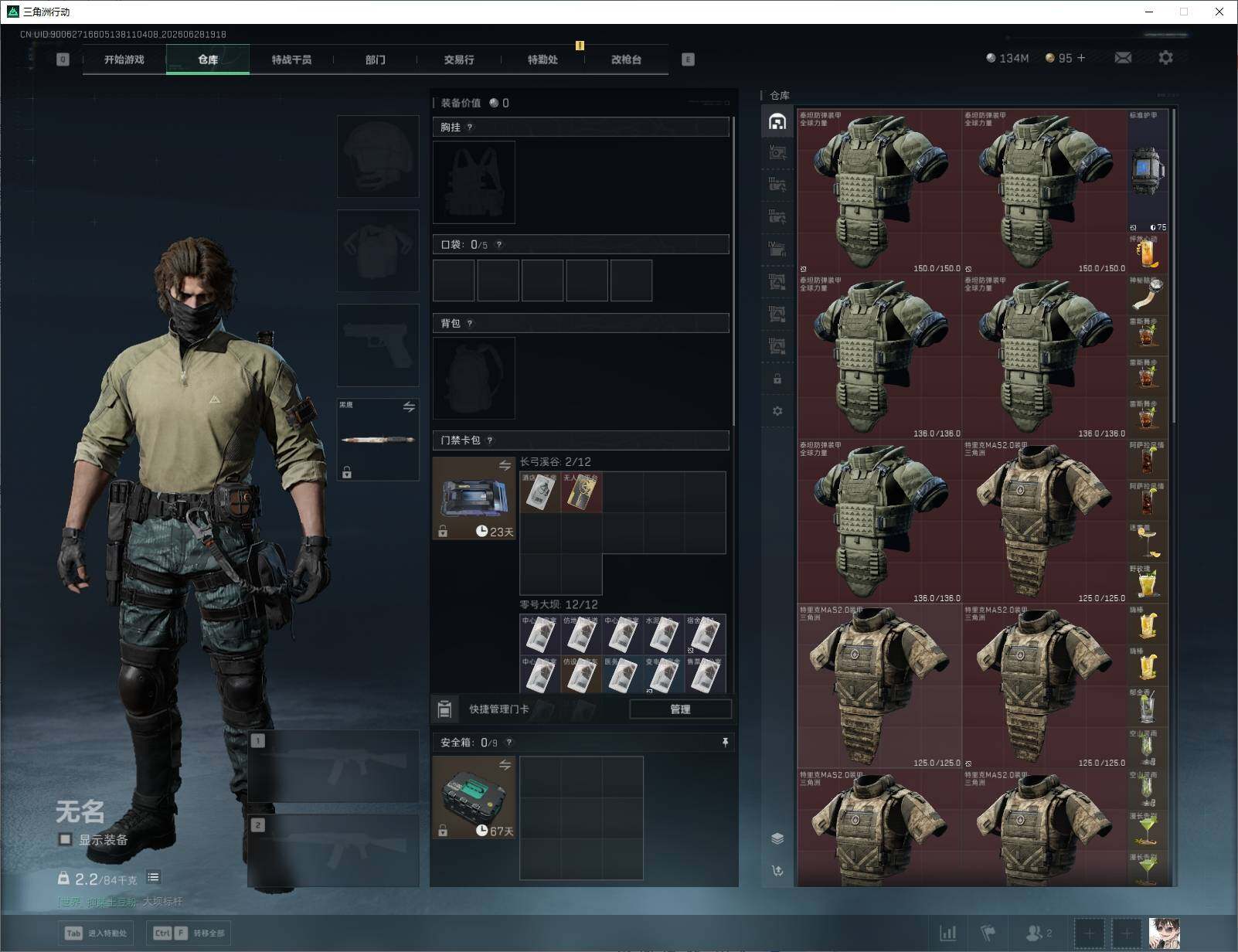Click the help icon next to 胸挂
This screenshot has height=952, width=1238.
470,127
